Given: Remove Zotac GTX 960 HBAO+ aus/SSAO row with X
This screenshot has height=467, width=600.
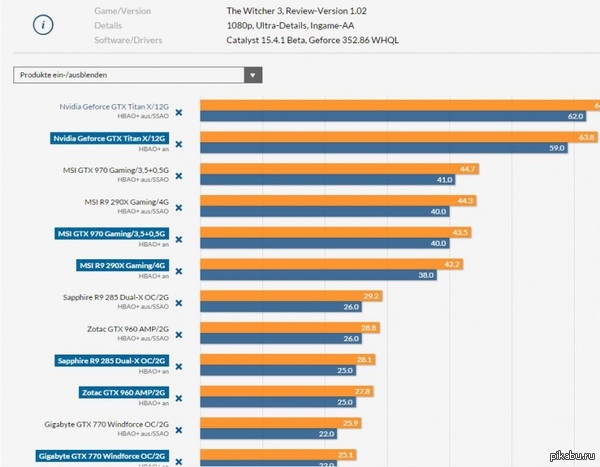Looking at the screenshot, I should pyautogui.click(x=179, y=335).
